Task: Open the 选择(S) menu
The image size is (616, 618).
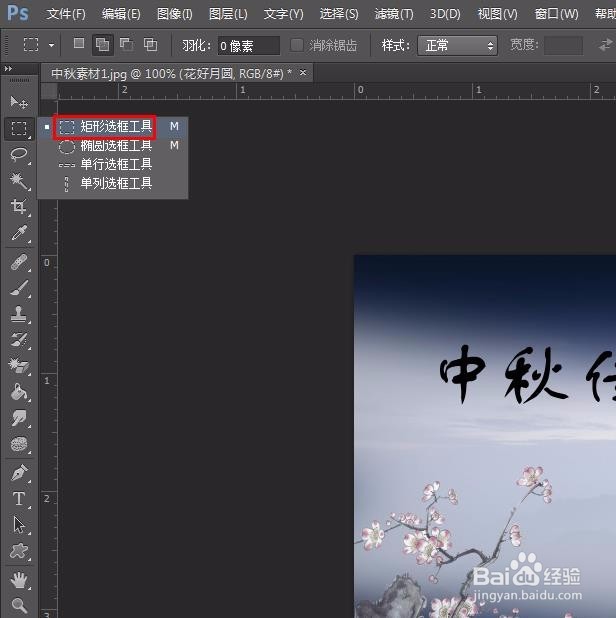Action: pos(339,15)
